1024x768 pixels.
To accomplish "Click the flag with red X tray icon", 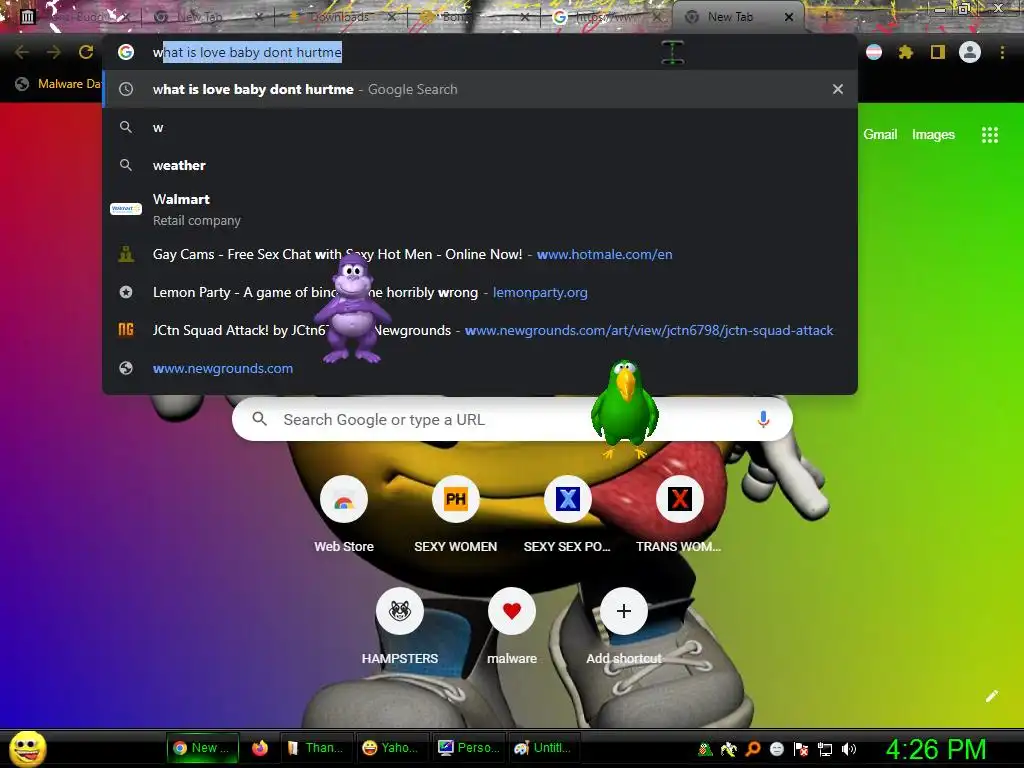I will click(801, 749).
